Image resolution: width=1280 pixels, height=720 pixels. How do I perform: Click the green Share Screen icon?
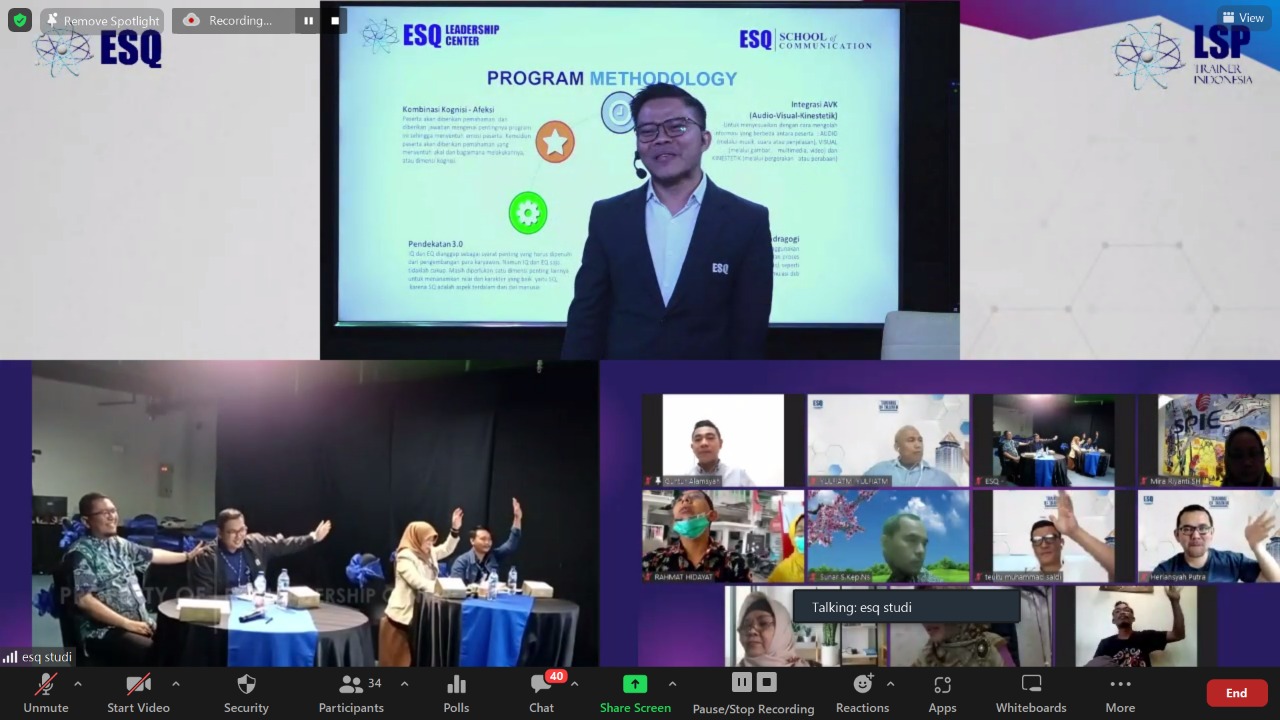(x=635, y=684)
